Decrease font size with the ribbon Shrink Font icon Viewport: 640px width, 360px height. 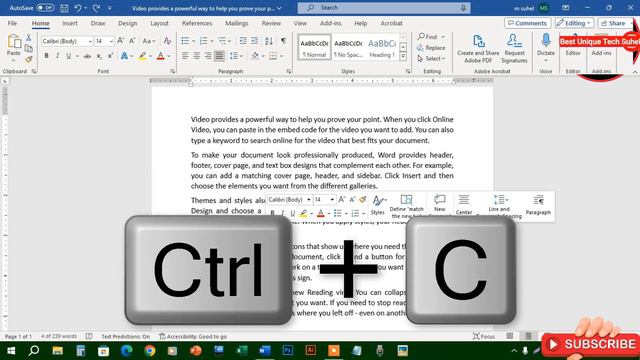pyautogui.click(x=132, y=41)
